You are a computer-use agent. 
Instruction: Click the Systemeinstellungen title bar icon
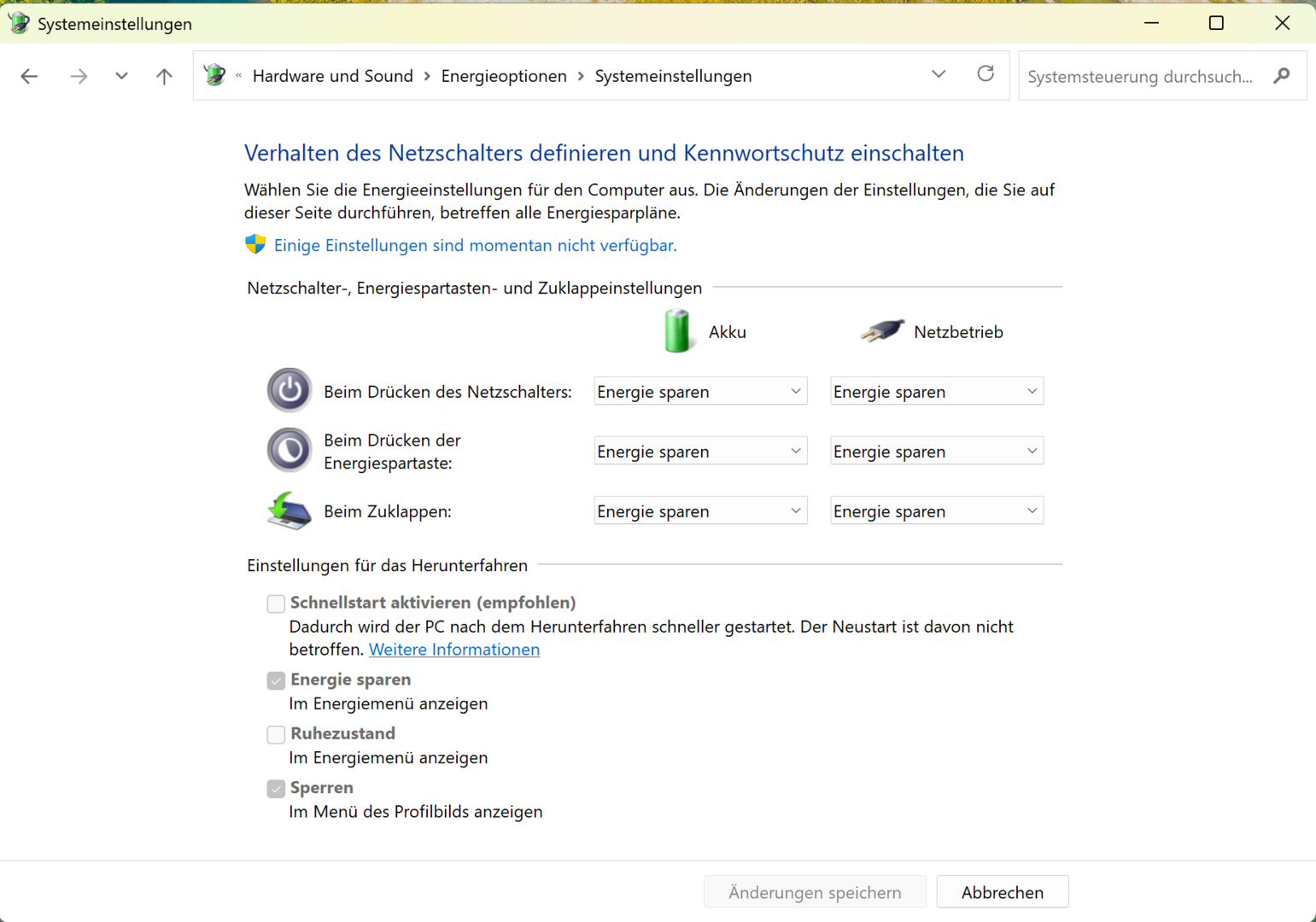pos(19,23)
